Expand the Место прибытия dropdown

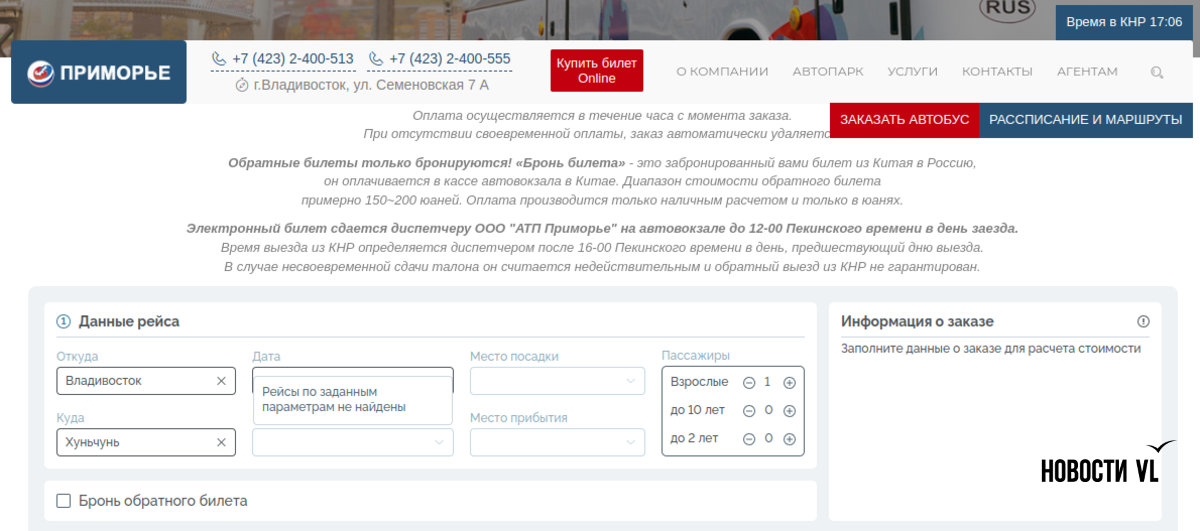click(557, 442)
